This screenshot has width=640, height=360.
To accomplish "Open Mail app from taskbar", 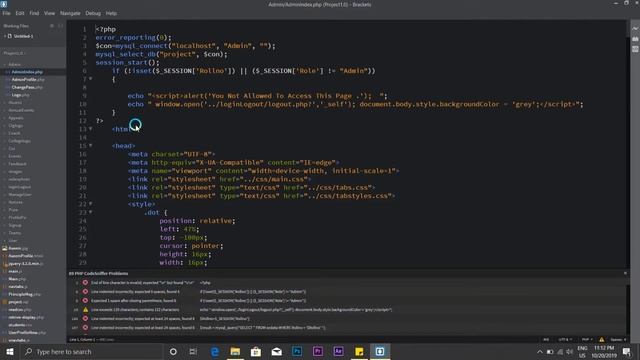I will [276, 352].
